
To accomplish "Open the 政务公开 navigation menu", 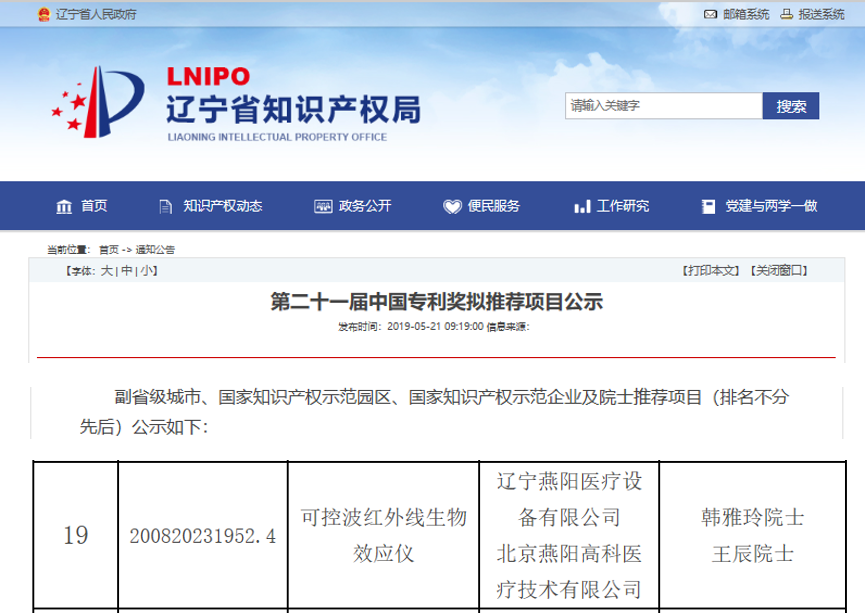I will coord(365,206).
